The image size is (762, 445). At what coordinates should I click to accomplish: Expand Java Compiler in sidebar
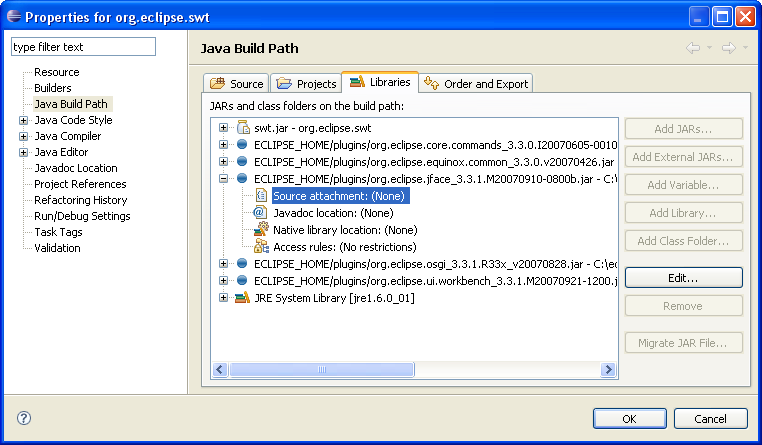pos(23,136)
